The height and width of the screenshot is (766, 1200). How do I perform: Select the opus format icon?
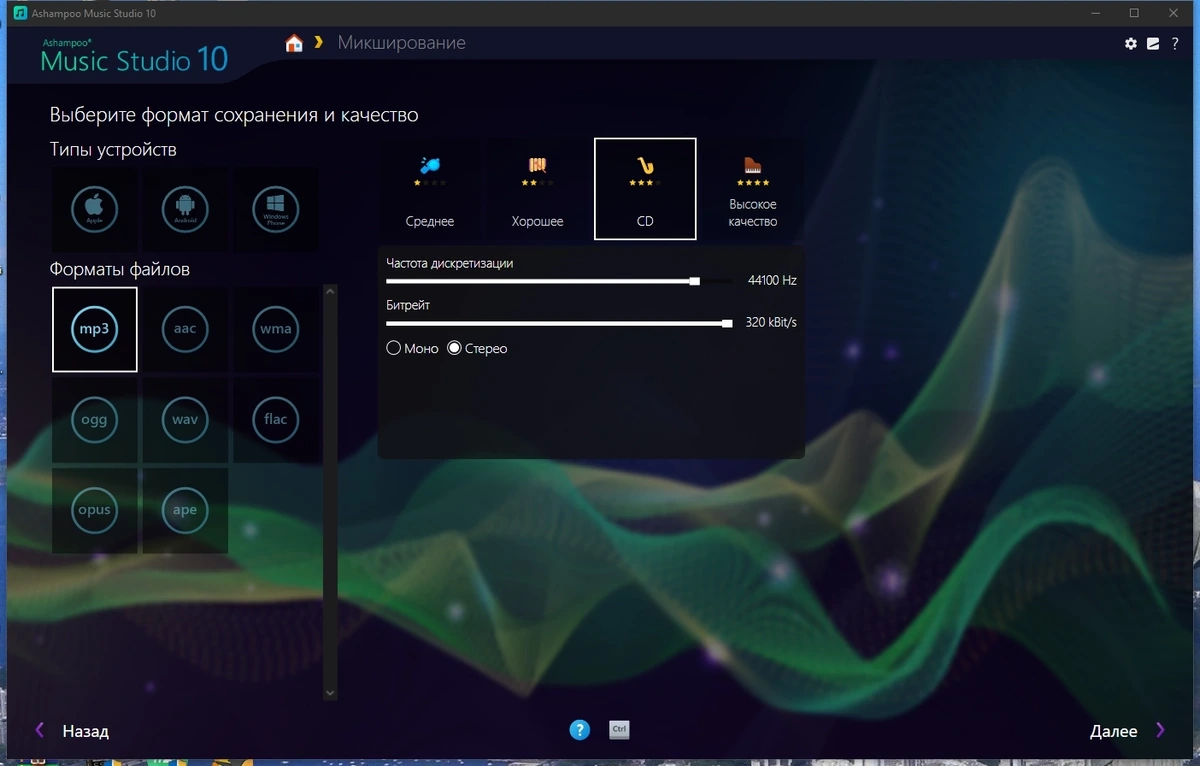(x=95, y=510)
